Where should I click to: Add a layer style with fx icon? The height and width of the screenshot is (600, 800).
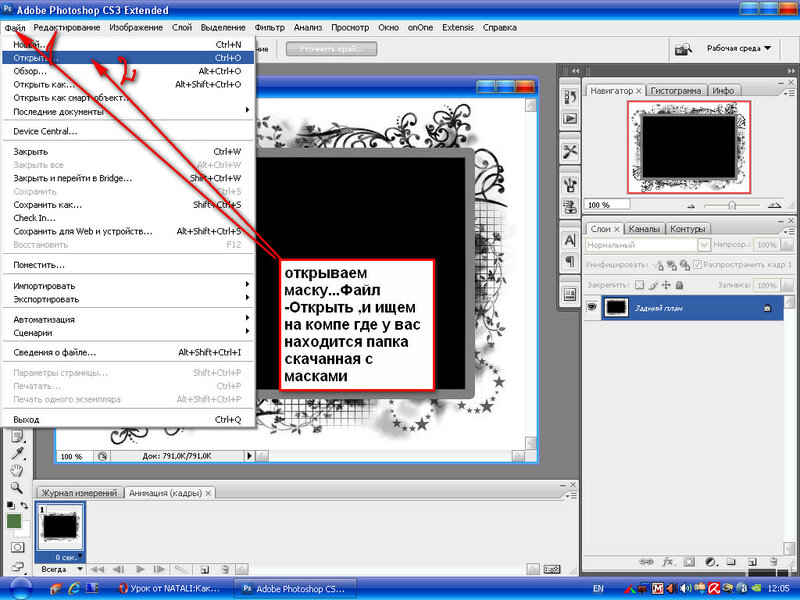point(668,561)
